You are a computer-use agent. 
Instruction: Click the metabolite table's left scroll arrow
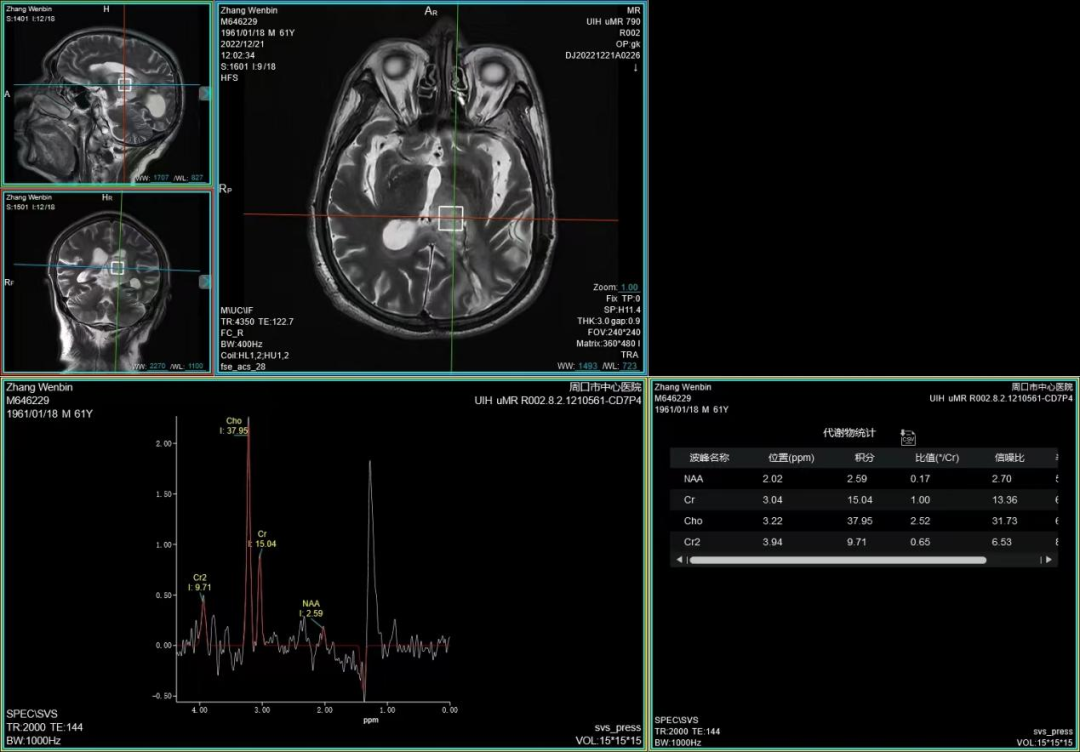click(x=679, y=560)
